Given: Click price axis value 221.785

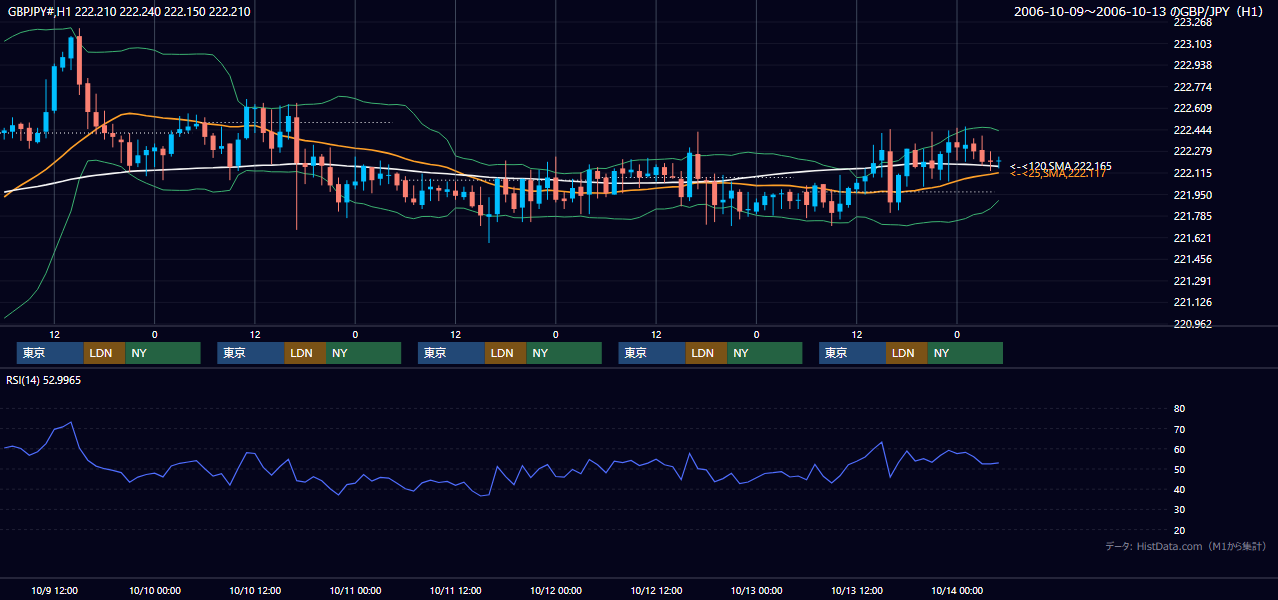Looking at the screenshot, I should 1192,216.
